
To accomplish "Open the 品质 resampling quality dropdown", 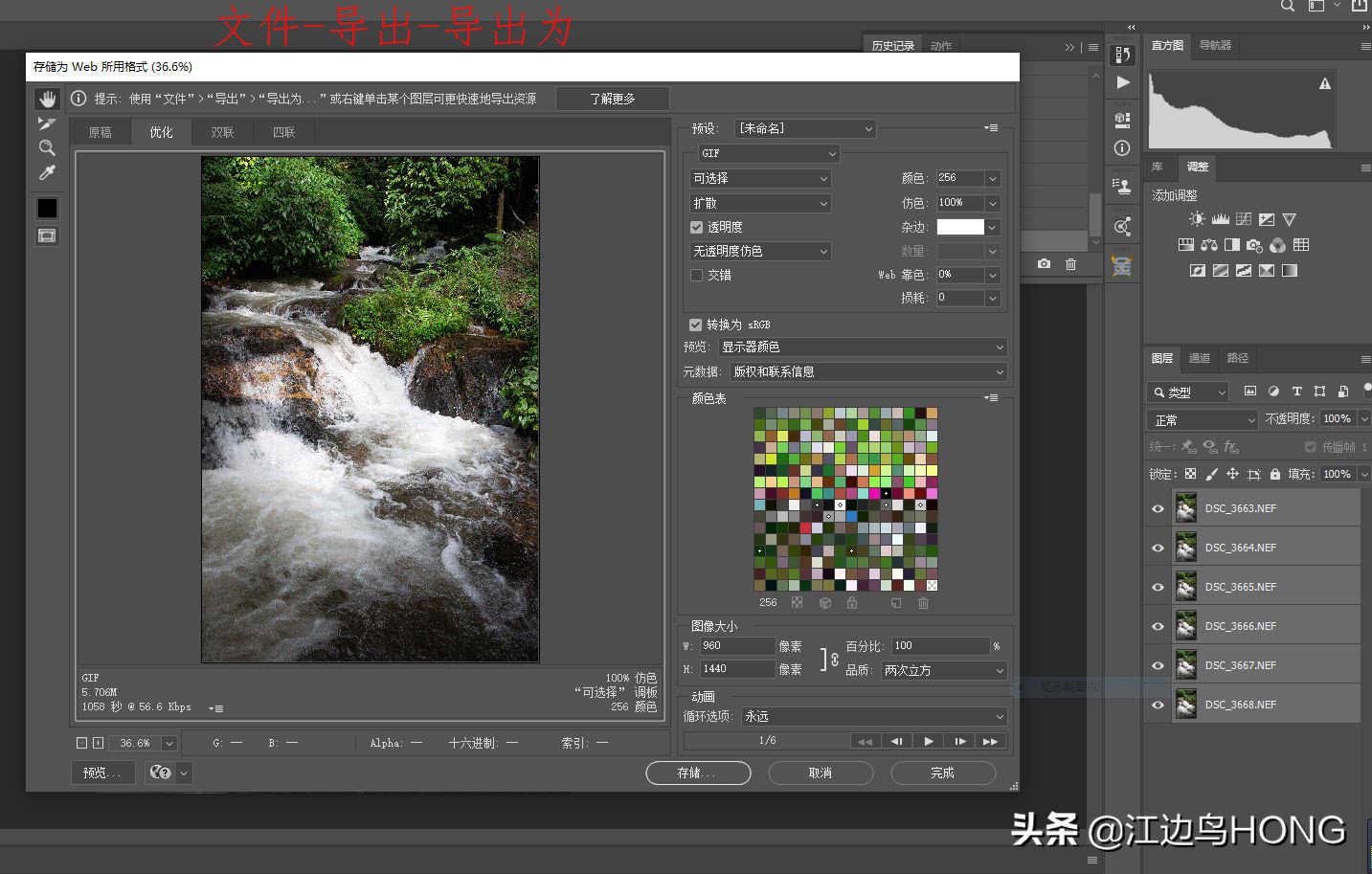I will pos(943,670).
